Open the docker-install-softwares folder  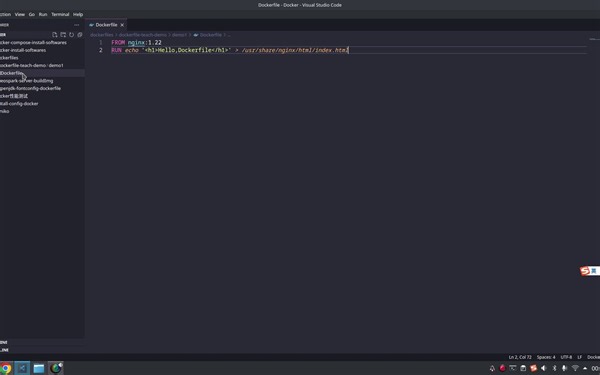42,50
